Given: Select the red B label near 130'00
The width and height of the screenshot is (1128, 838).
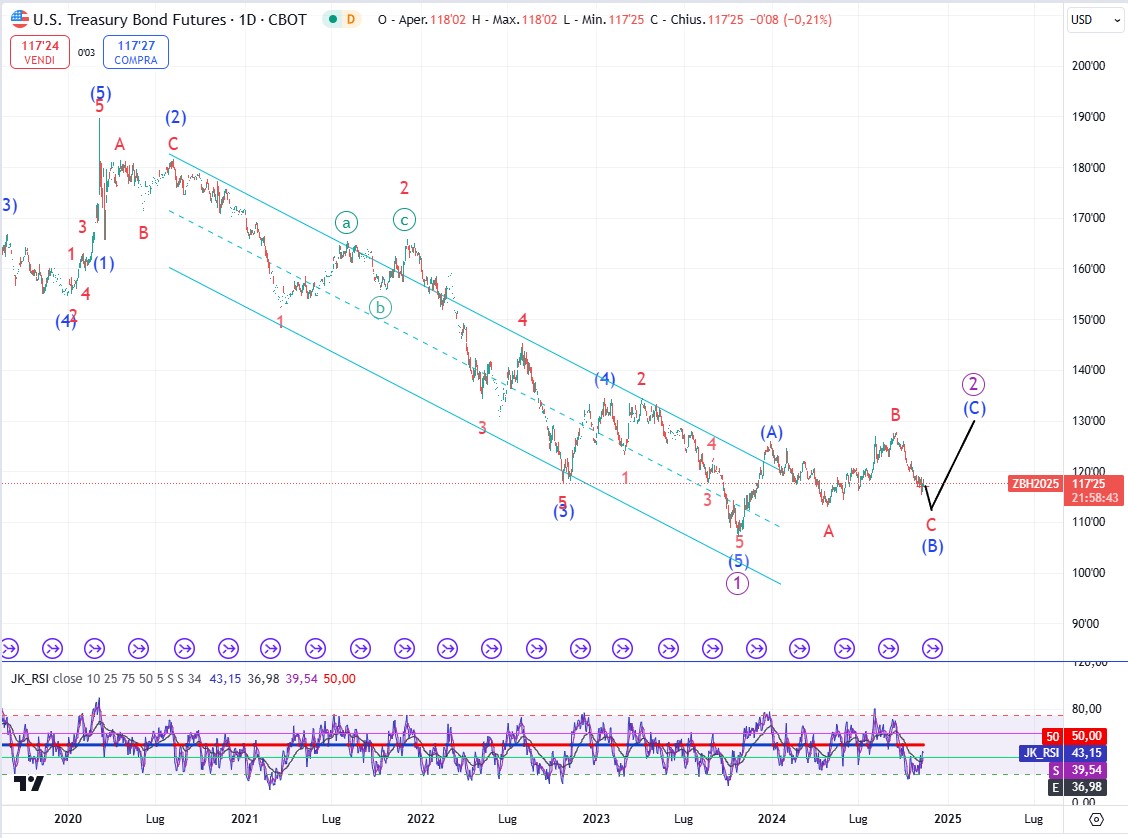Looking at the screenshot, I should (x=896, y=415).
